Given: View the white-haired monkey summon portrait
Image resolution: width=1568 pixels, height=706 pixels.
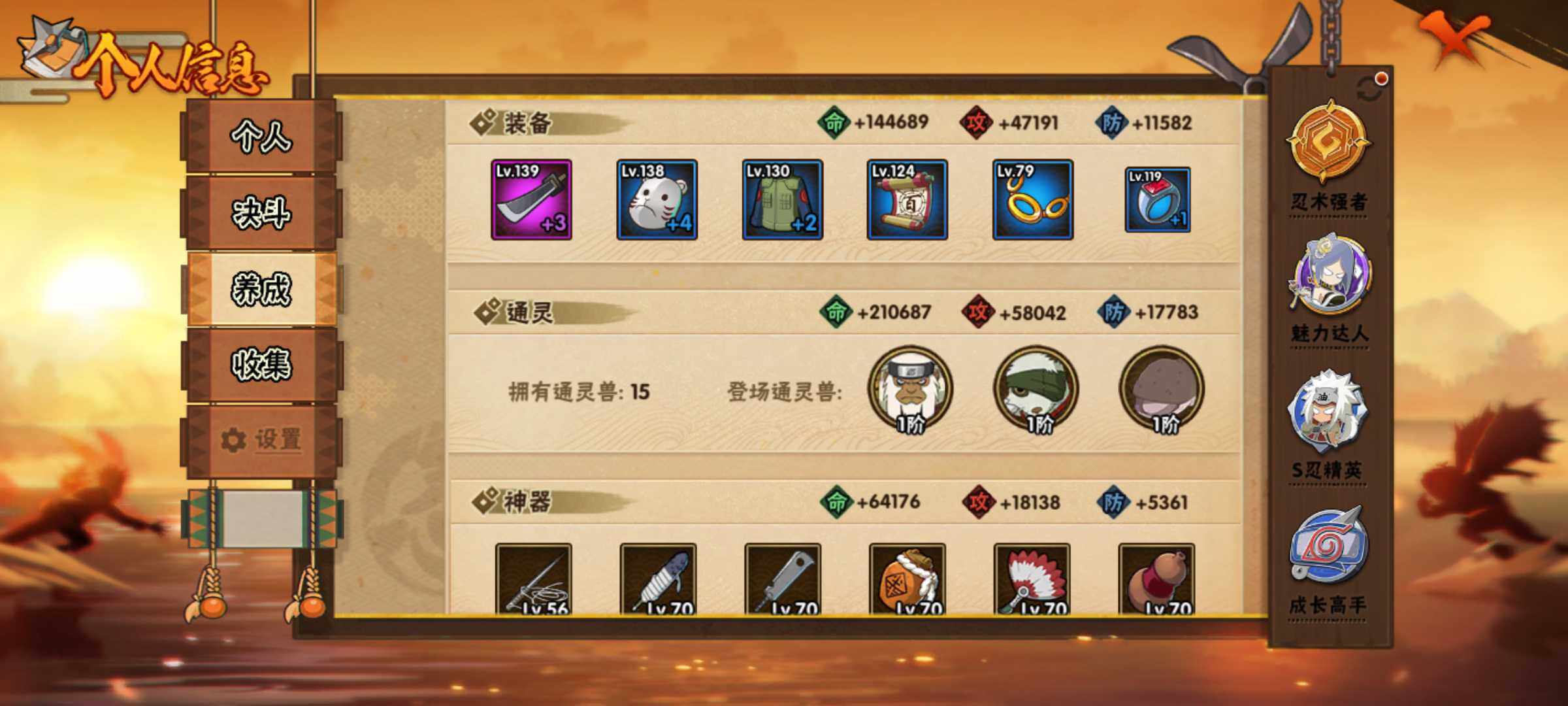Looking at the screenshot, I should (x=910, y=390).
